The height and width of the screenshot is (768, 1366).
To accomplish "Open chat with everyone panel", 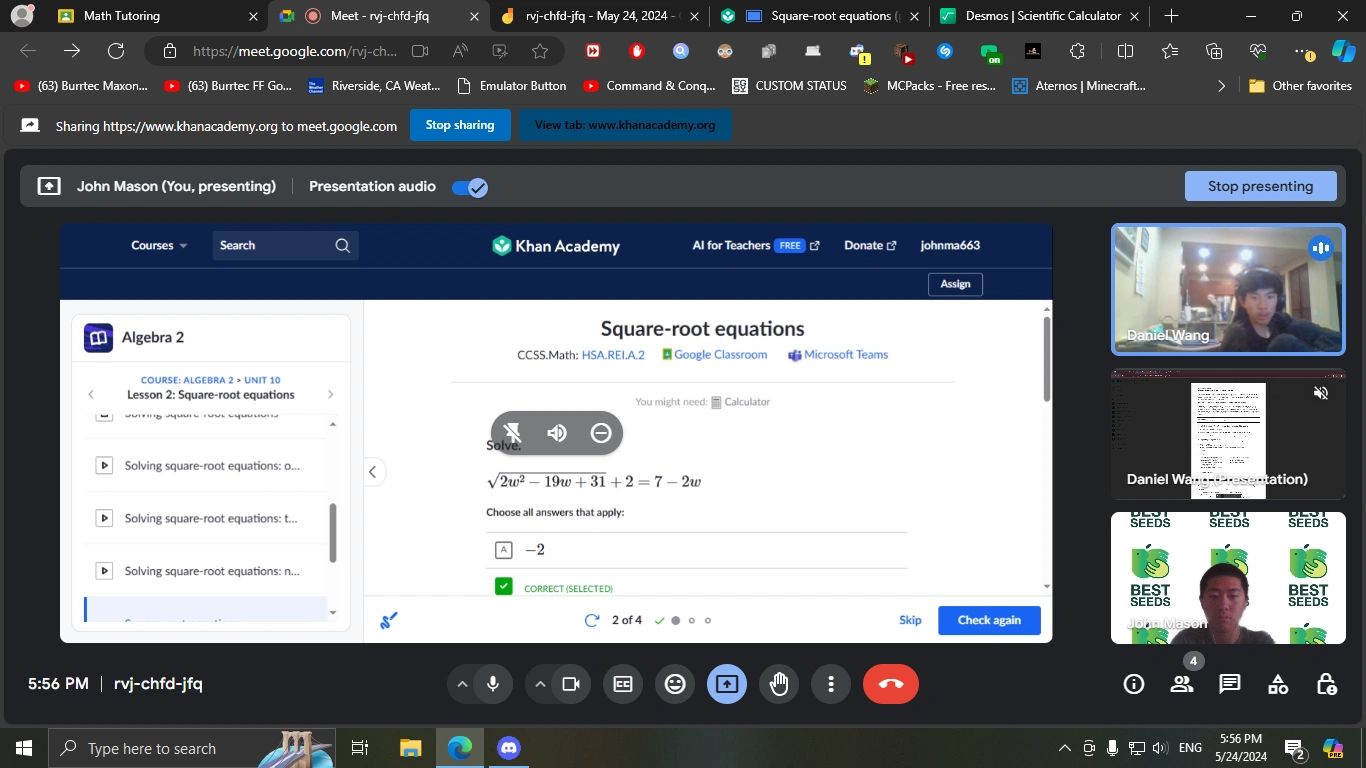I will pyautogui.click(x=1229, y=684).
